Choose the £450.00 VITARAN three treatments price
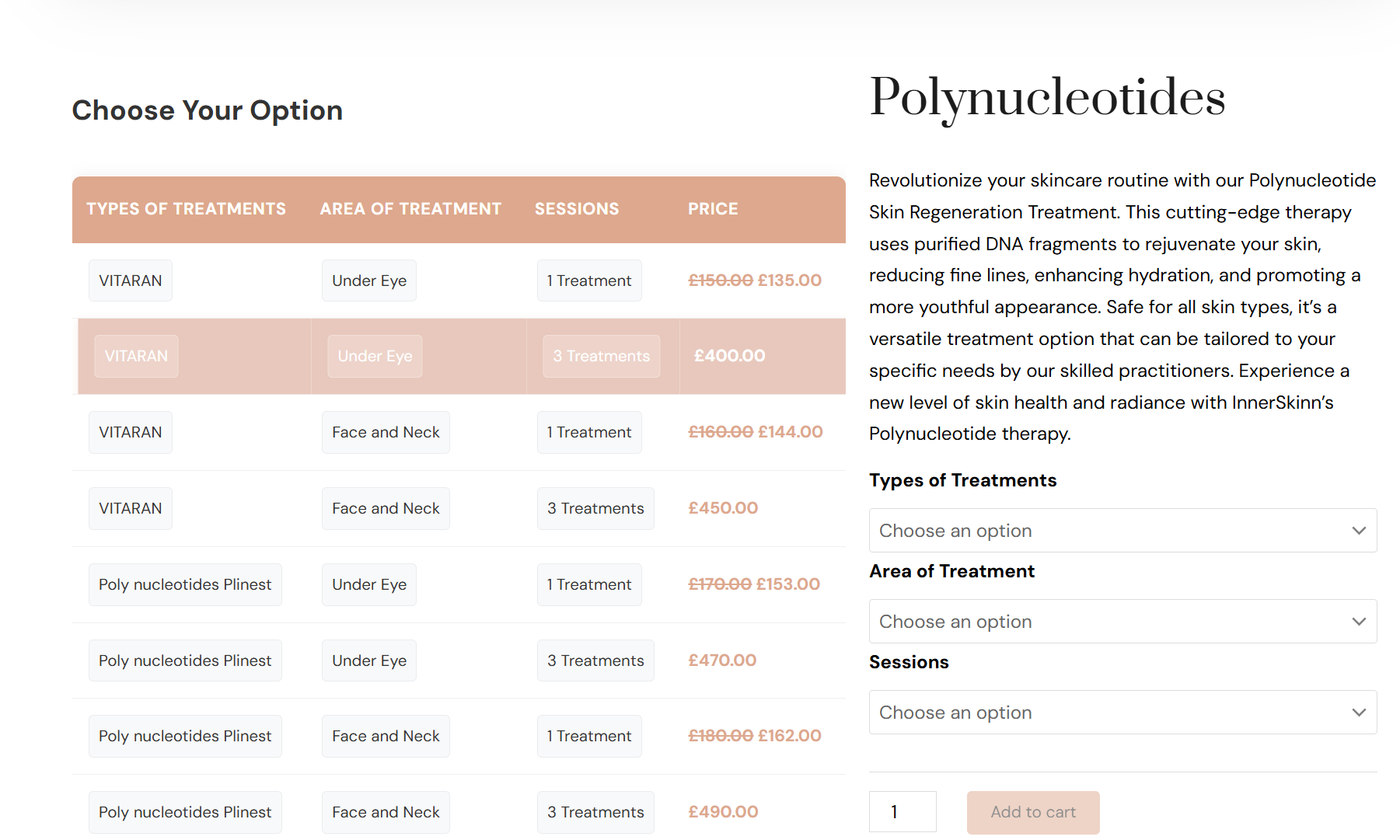The height and width of the screenshot is (840, 1400). [x=723, y=508]
